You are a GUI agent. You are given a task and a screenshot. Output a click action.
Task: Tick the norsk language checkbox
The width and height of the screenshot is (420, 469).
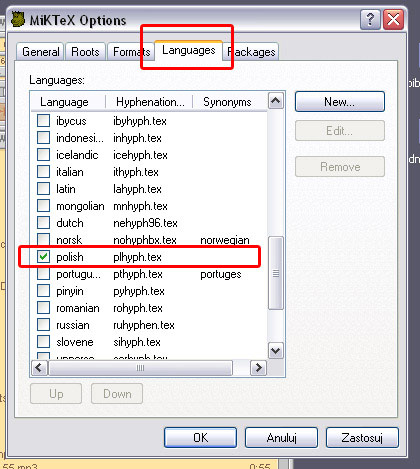43,239
